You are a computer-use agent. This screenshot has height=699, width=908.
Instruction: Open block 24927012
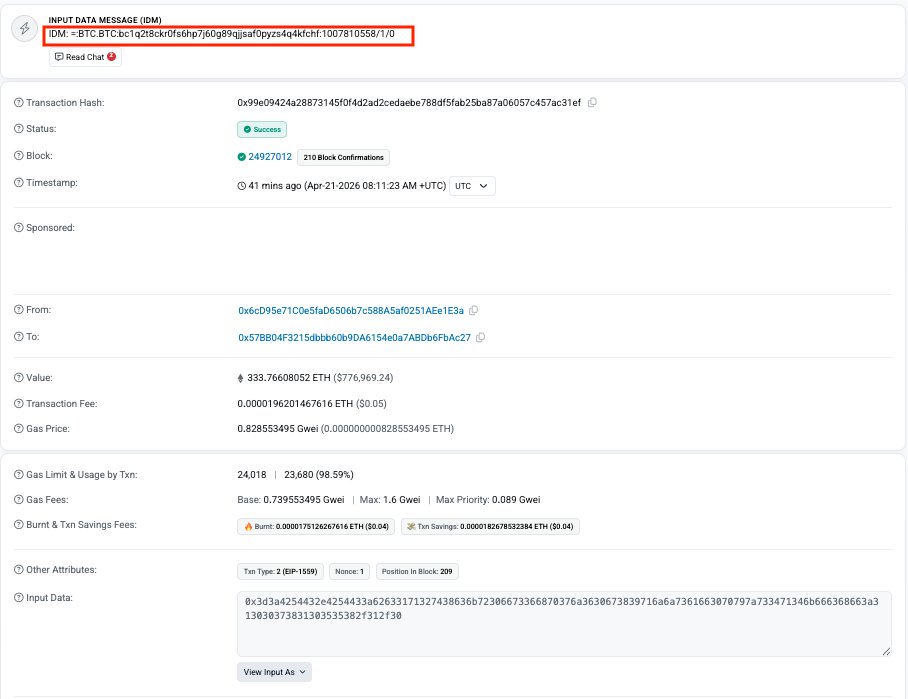[271, 157]
